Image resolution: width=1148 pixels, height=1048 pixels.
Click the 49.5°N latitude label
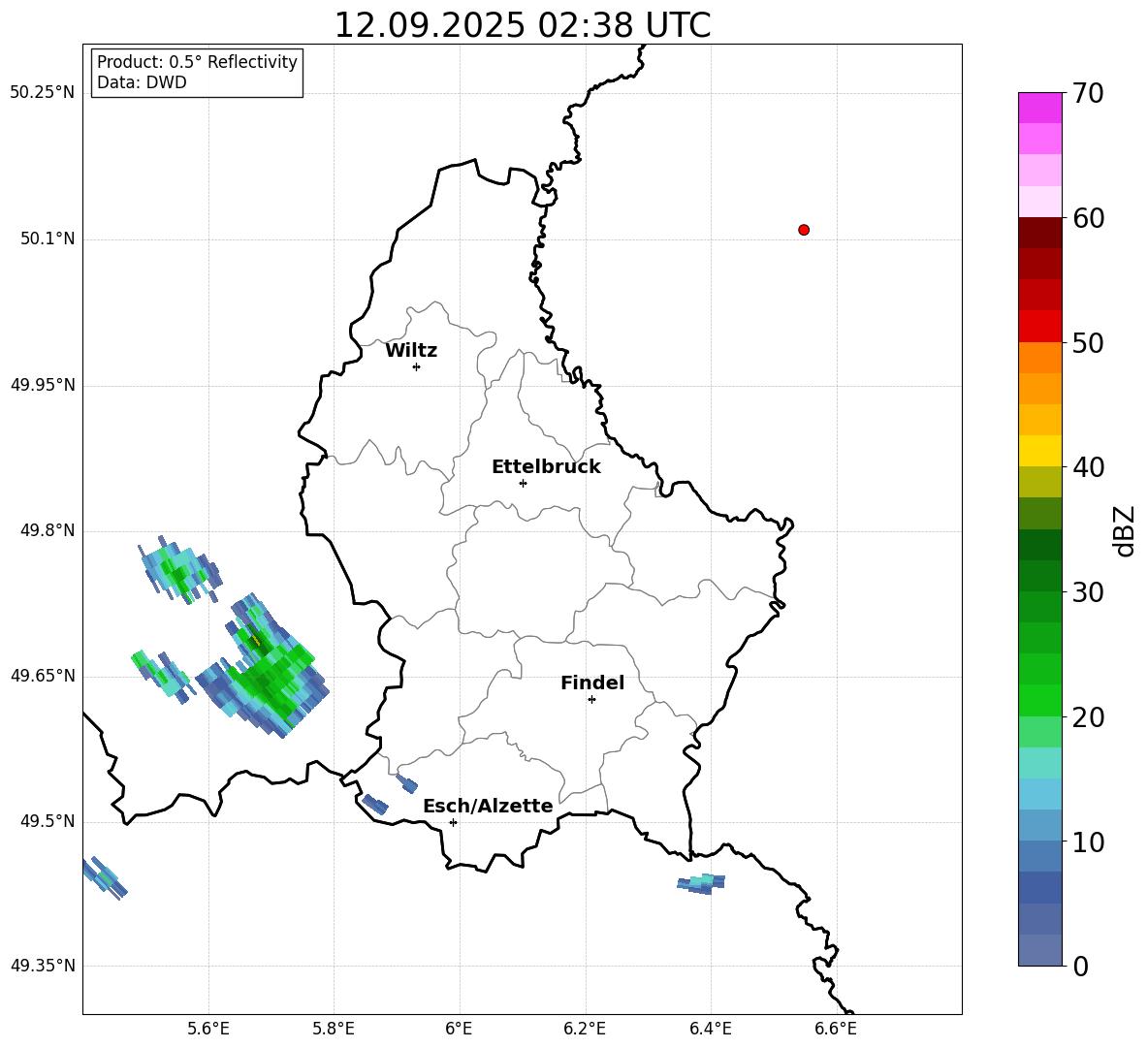tap(48, 821)
